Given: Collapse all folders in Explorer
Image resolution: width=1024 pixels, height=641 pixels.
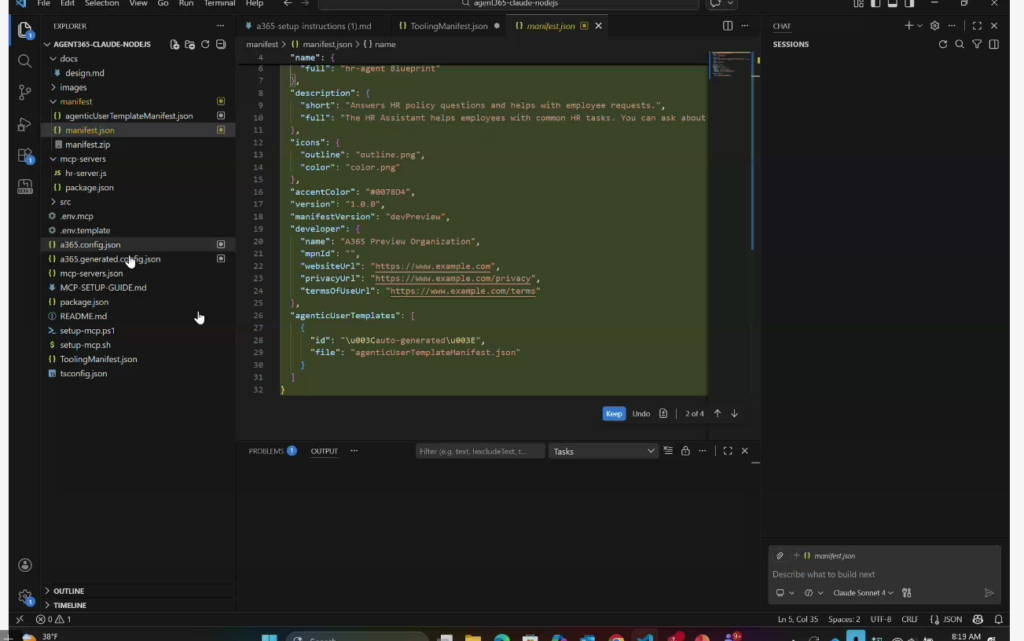Looking at the screenshot, I should [221, 44].
